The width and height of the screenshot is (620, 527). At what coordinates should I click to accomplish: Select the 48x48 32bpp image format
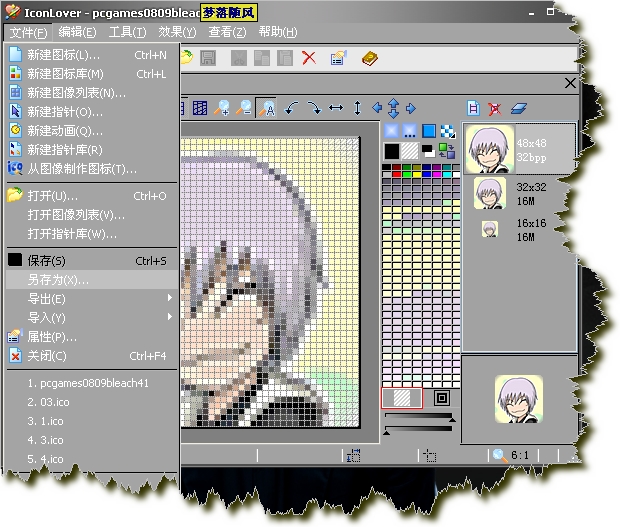(x=520, y=149)
